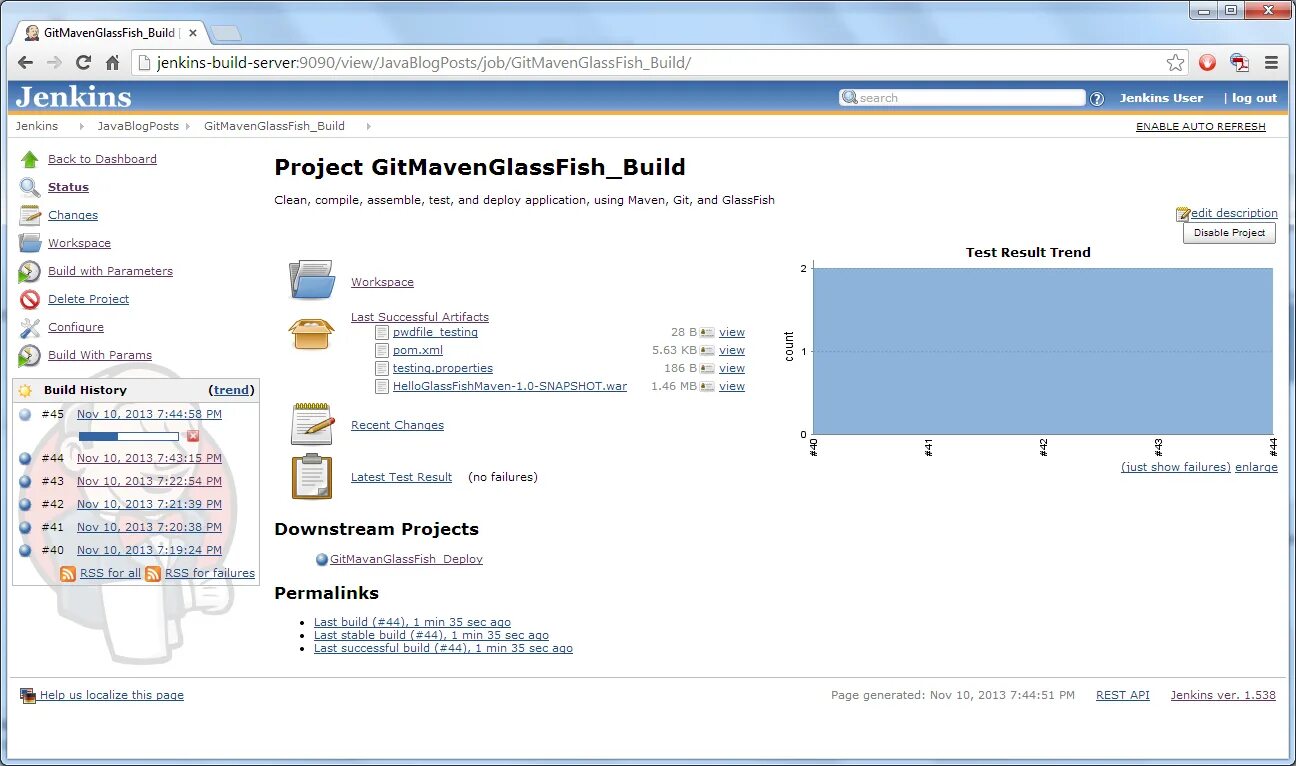Click the log out link
The width and height of the screenshot is (1296, 766).
pos(1254,98)
